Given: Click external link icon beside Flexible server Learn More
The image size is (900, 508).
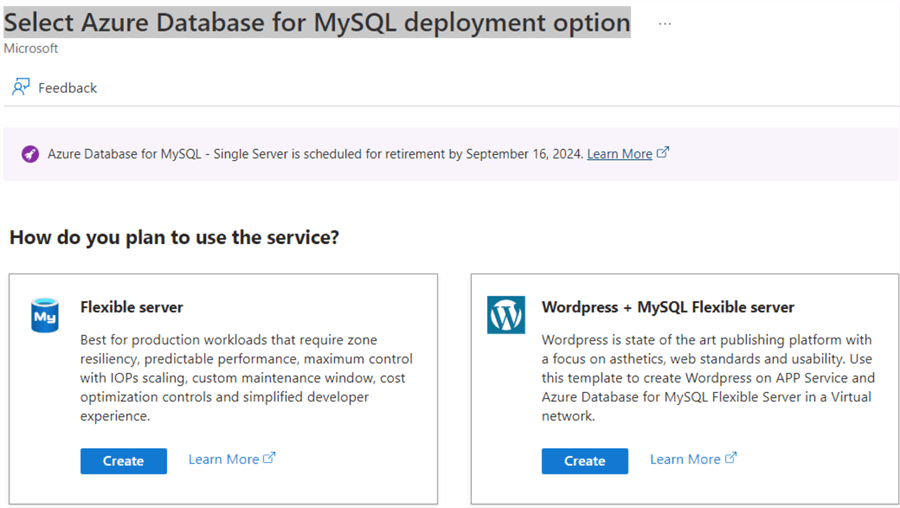Looking at the screenshot, I should 269,458.
